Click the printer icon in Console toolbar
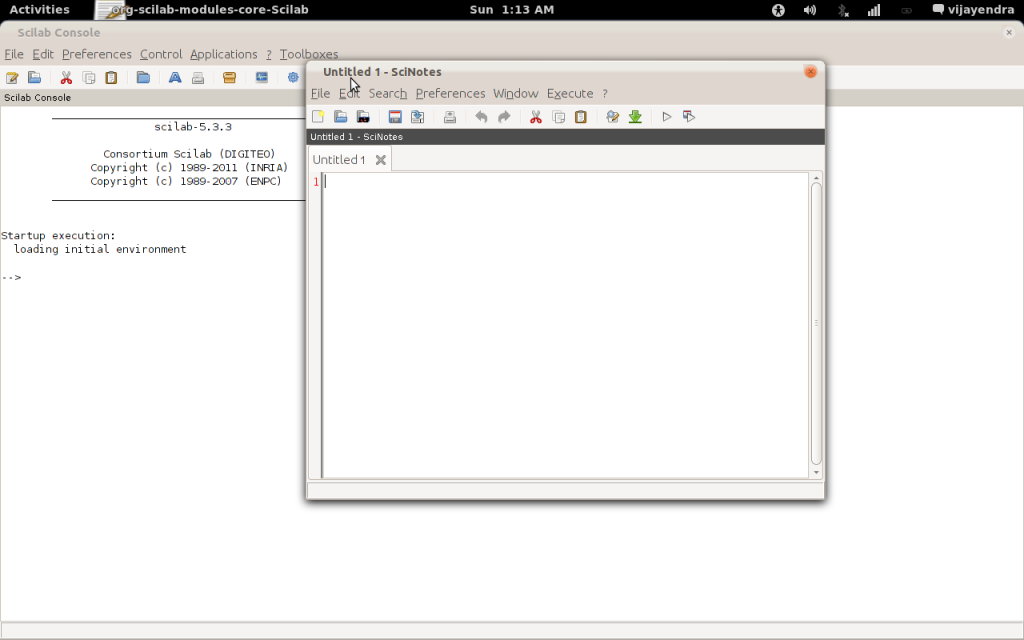This screenshot has width=1024, height=640. [198, 78]
